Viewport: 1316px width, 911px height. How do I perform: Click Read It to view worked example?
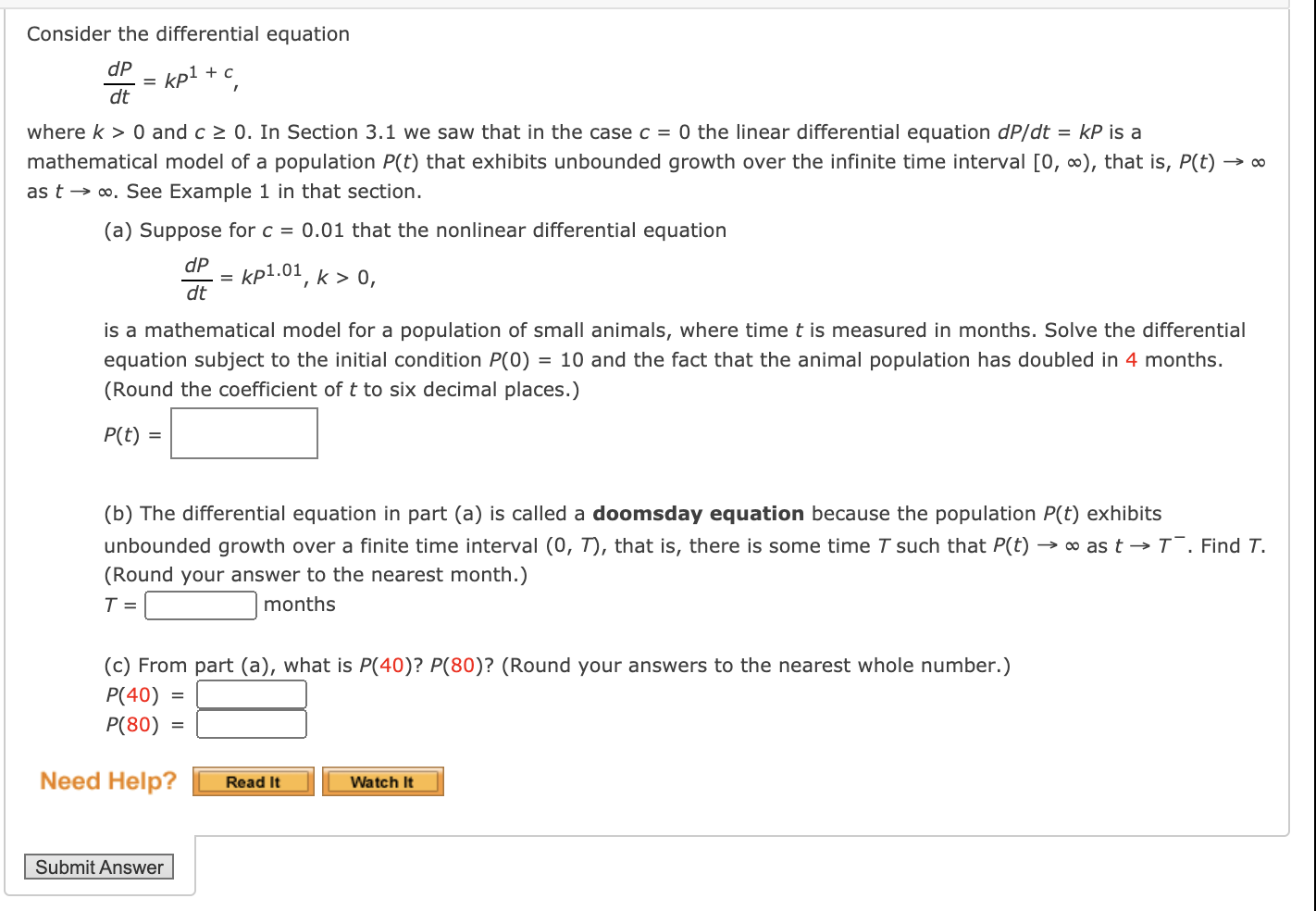coord(253,780)
